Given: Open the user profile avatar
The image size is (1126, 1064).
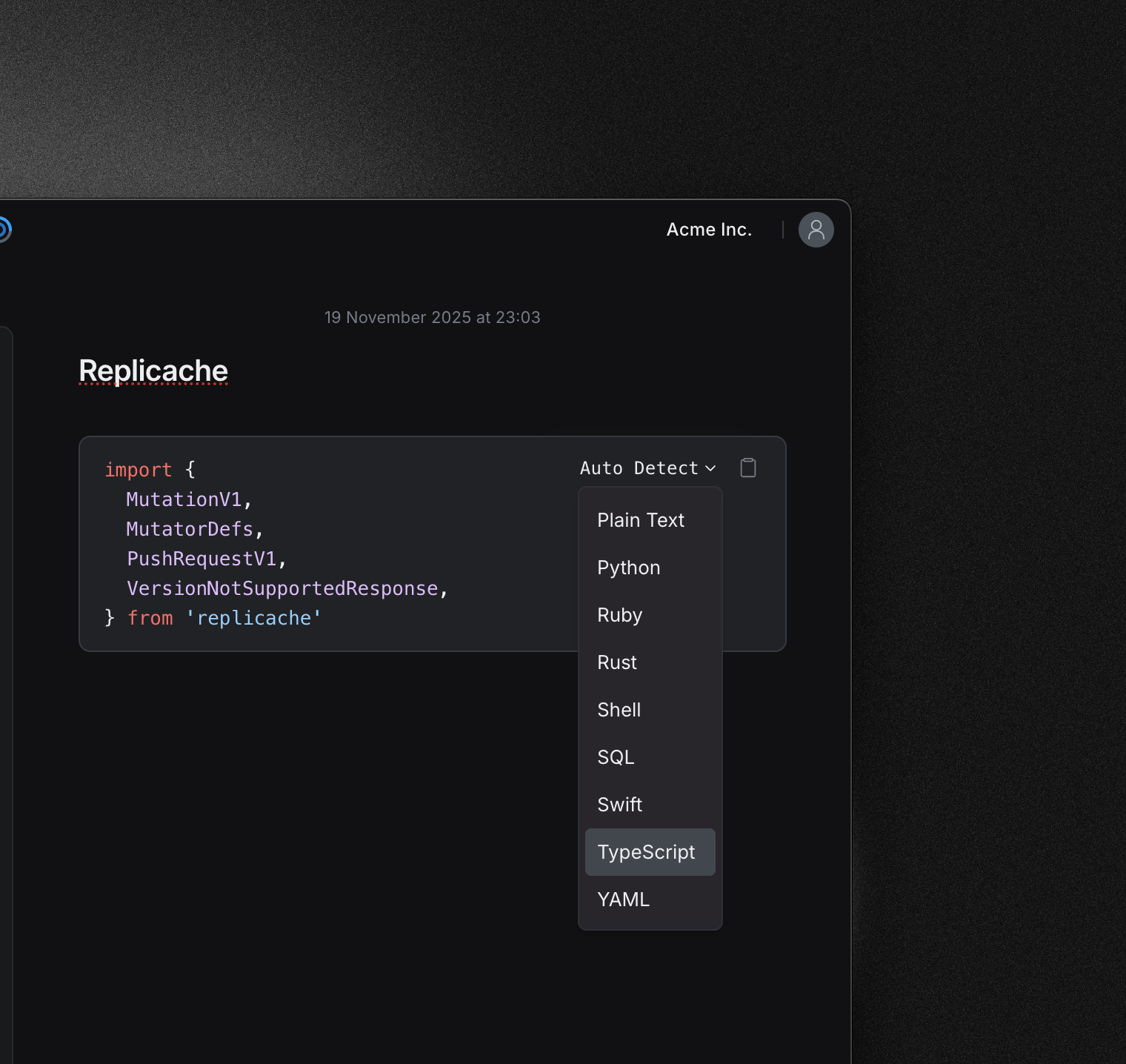Looking at the screenshot, I should tap(816, 230).
